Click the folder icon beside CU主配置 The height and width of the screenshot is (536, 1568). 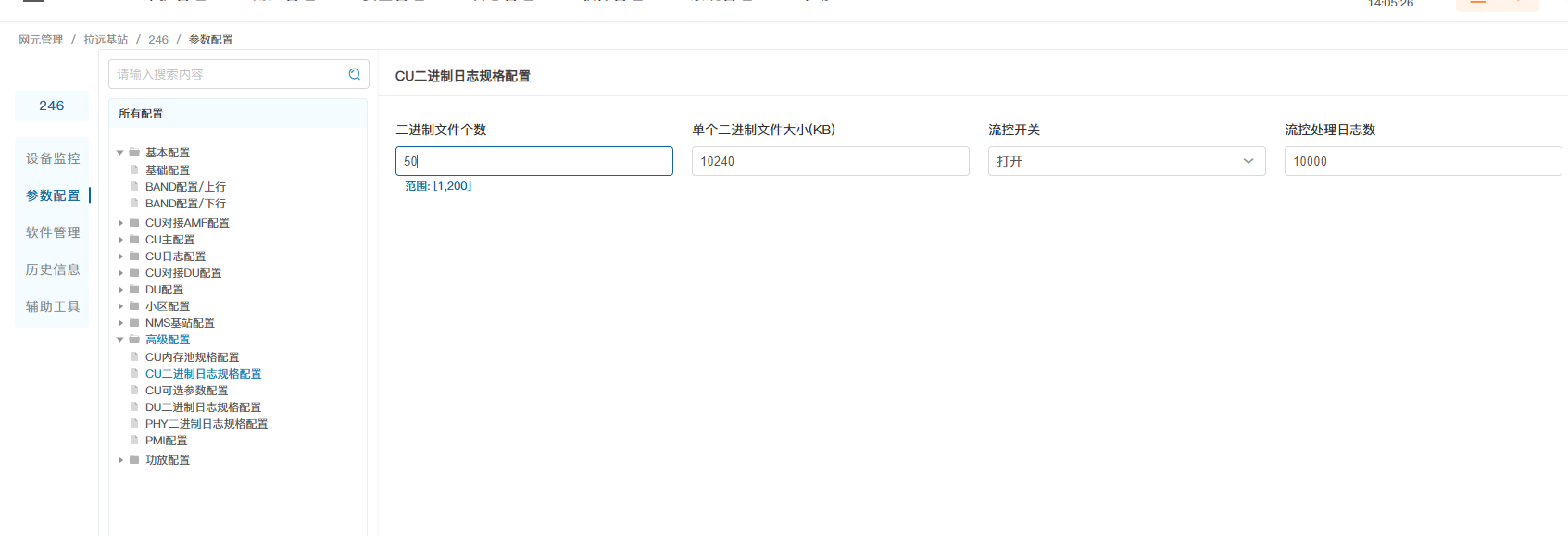click(x=134, y=240)
